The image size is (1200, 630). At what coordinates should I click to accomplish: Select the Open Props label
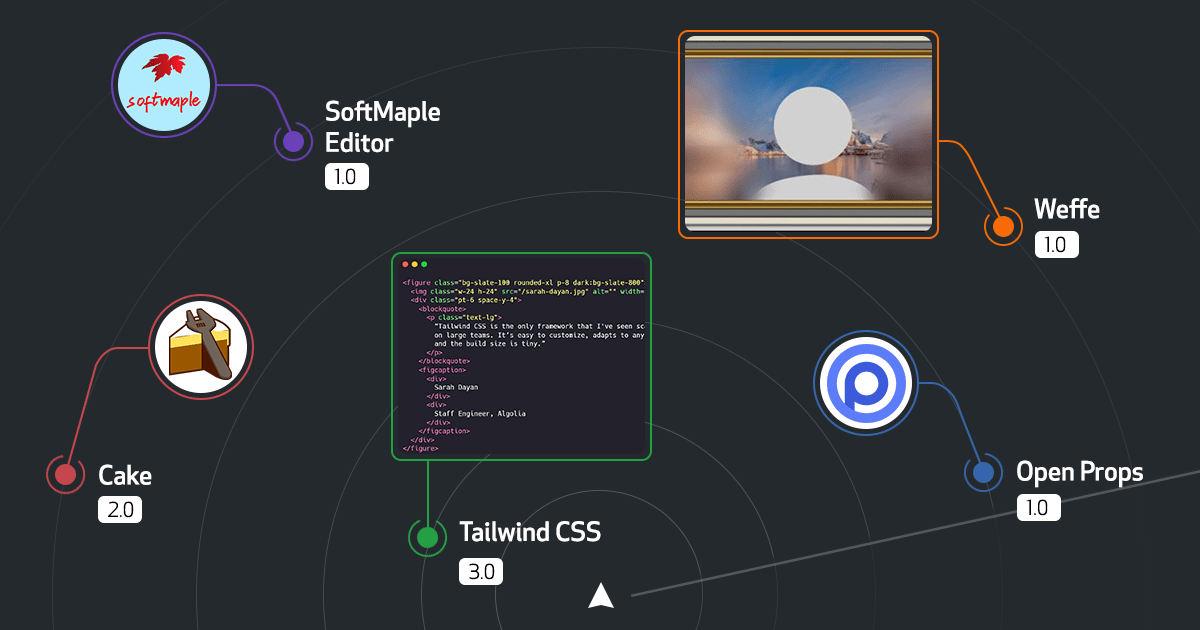[1080, 471]
